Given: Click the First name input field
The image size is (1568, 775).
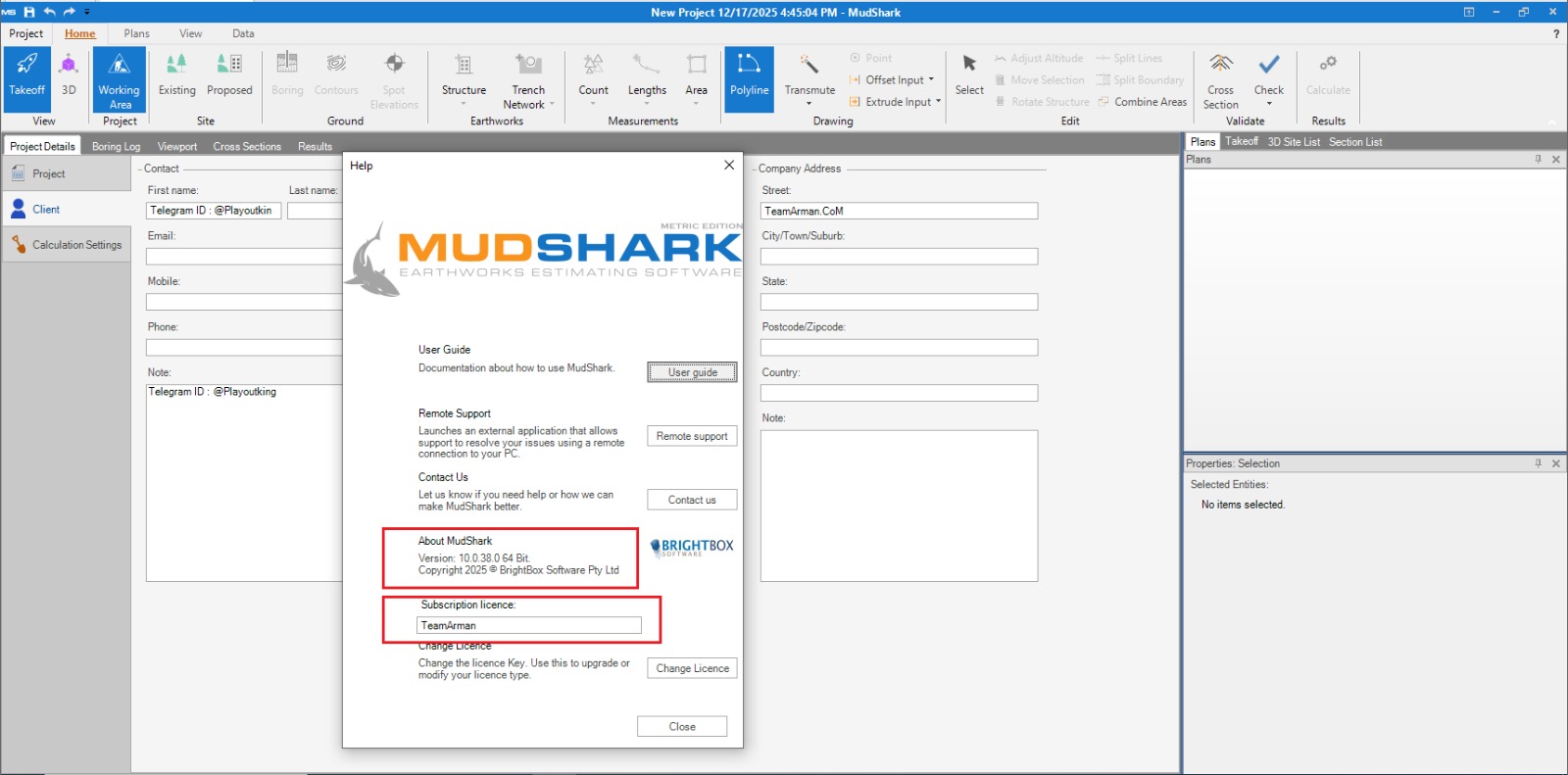Looking at the screenshot, I should pos(214,211).
